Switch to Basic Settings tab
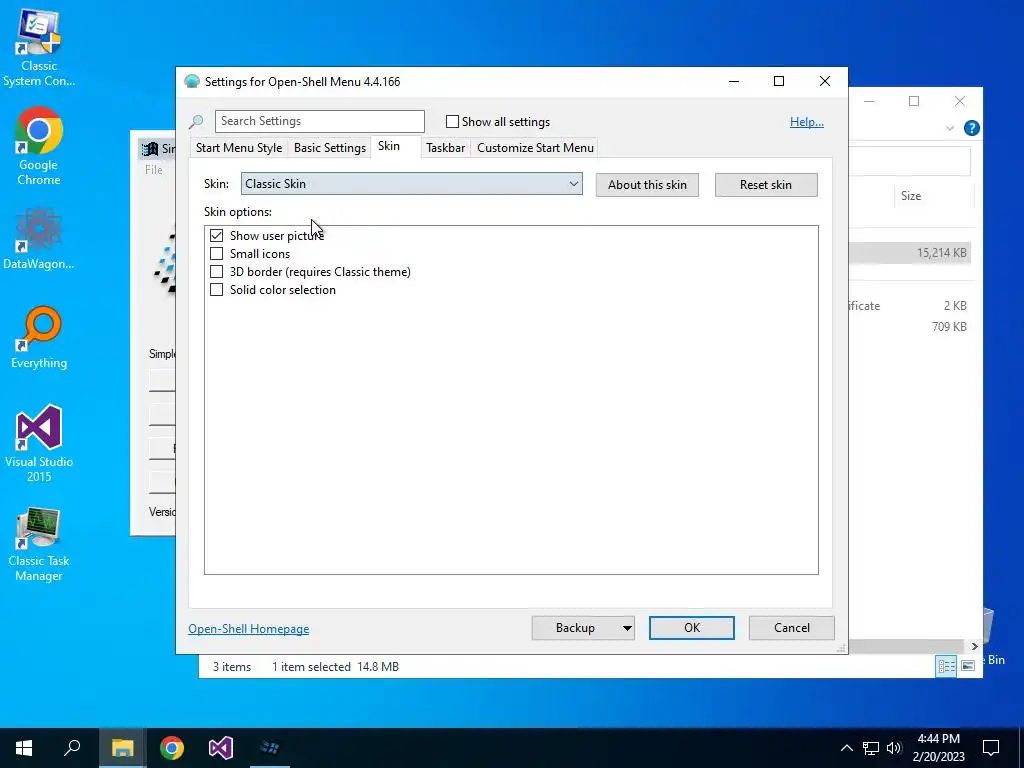The width and height of the screenshot is (1024, 768). 330,148
